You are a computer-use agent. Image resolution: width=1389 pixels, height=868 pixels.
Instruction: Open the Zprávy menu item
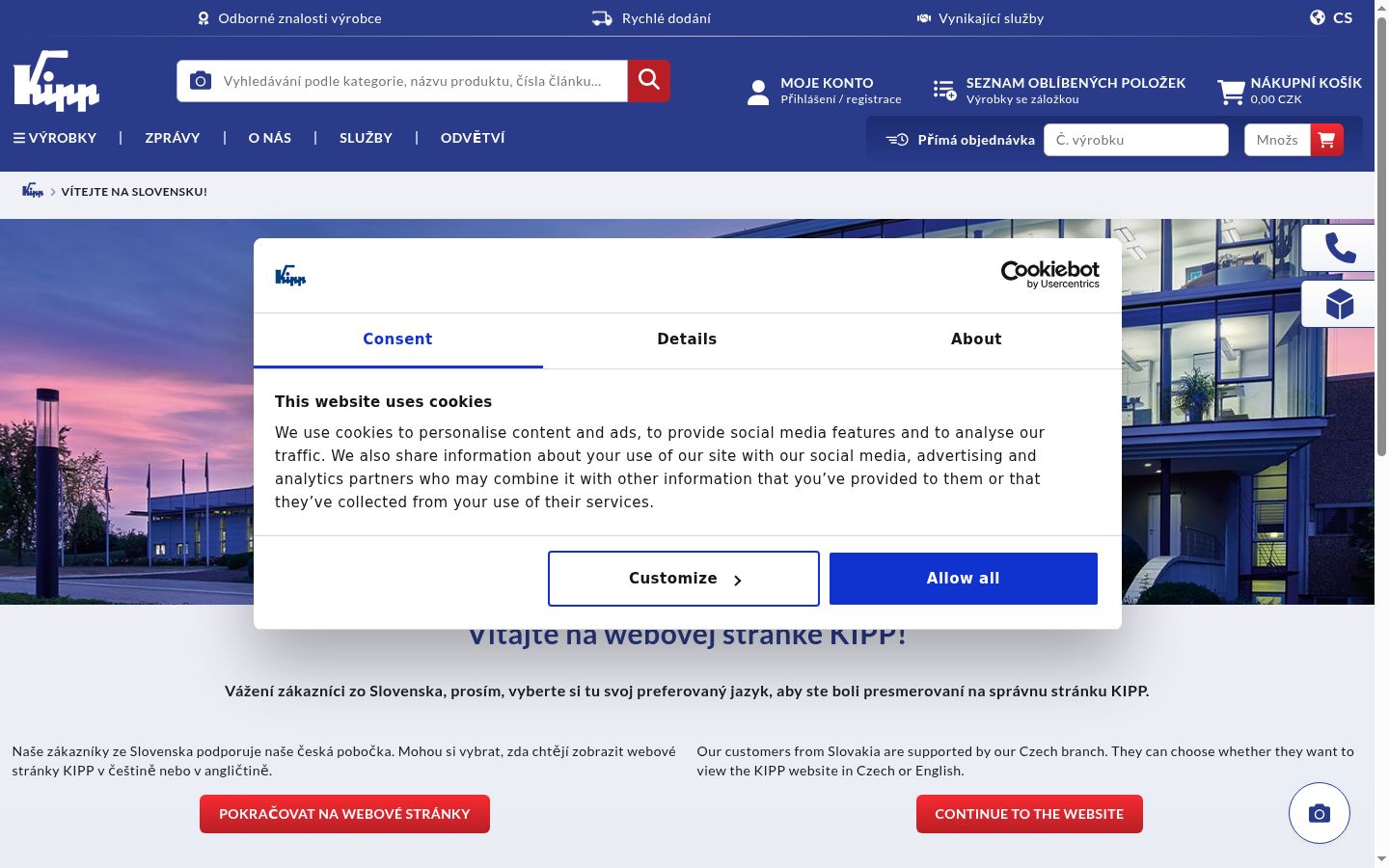coord(173,138)
